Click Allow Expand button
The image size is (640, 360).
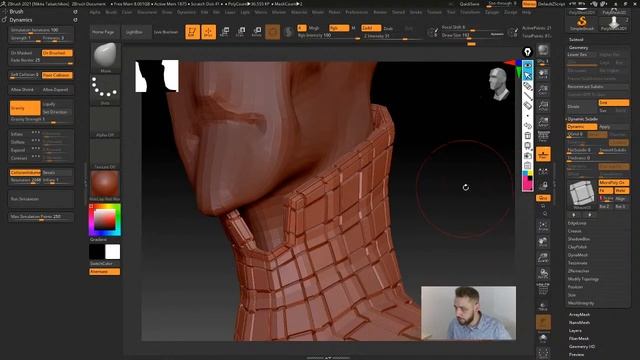point(57,90)
